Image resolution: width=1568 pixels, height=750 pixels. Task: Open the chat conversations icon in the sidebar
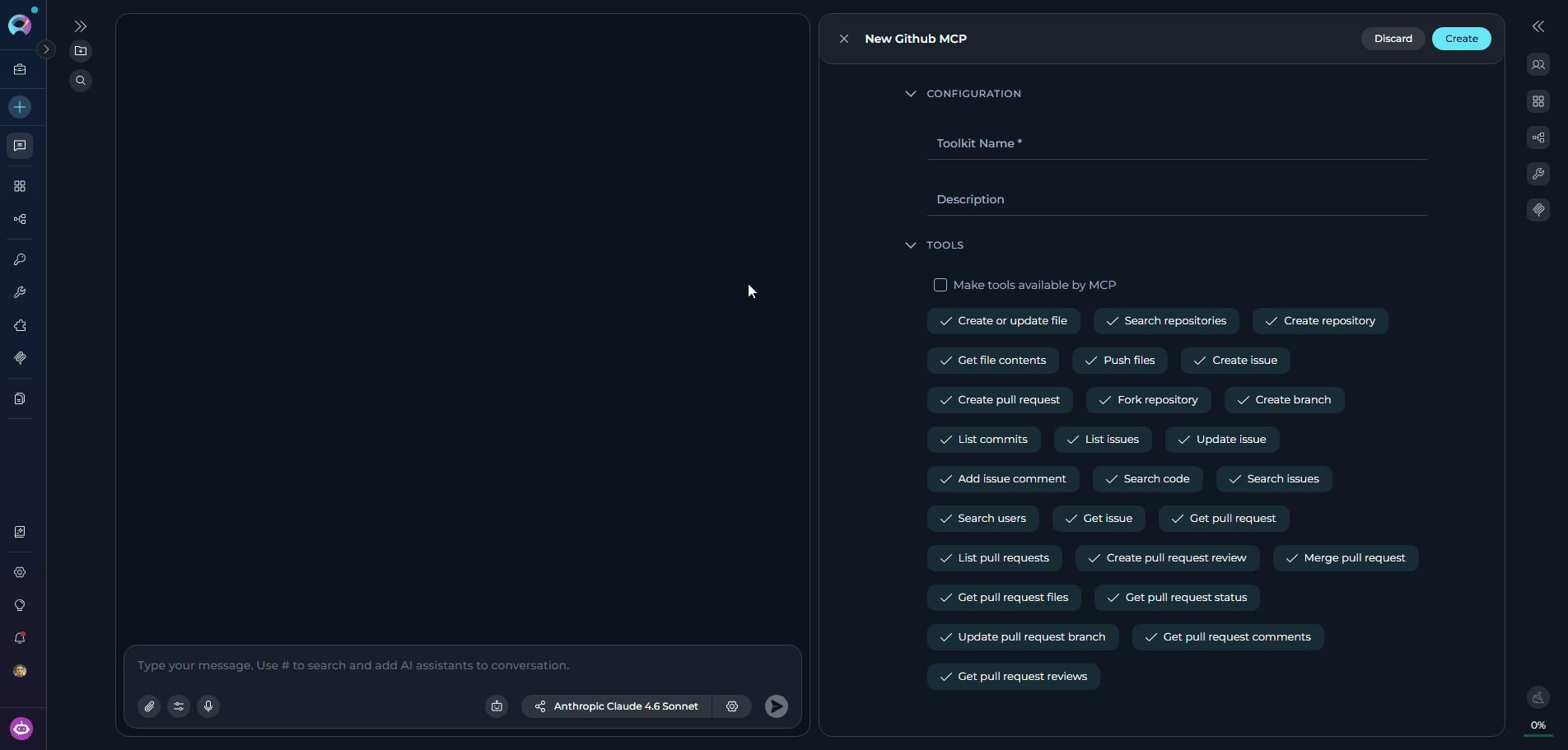20,146
